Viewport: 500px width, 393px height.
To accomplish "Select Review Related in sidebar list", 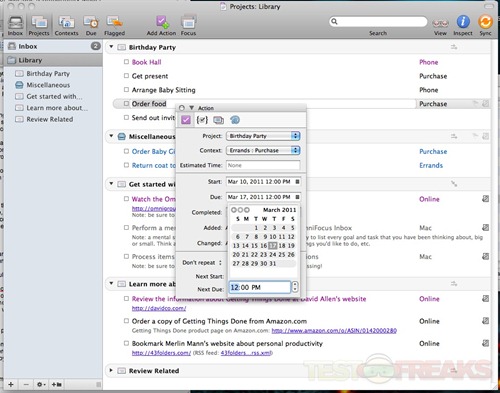I will pos(49,119).
